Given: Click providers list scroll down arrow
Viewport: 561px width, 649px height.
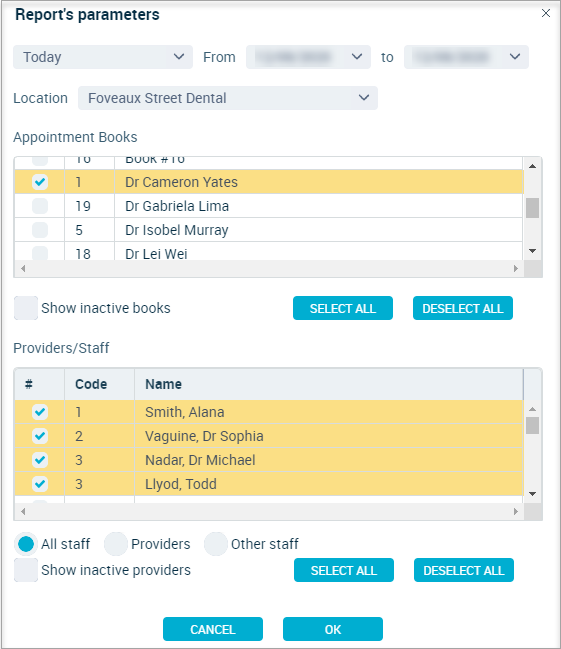Looking at the screenshot, I should pyautogui.click(x=532, y=494).
